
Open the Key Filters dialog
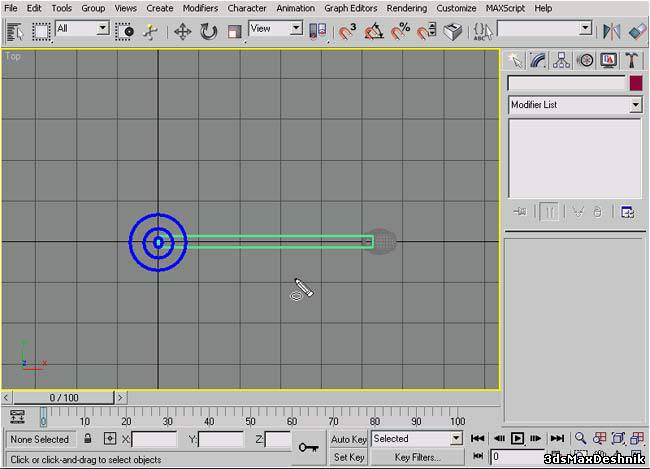click(x=417, y=457)
